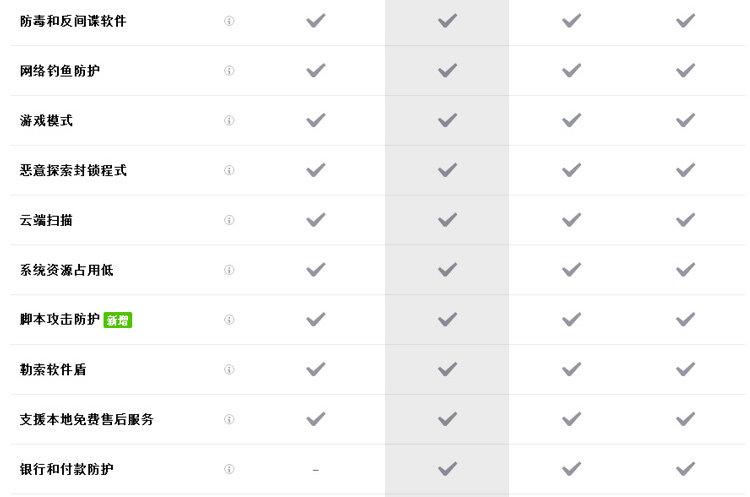Click the green 新增 badge
Image resolution: width=750 pixels, height=497 pixels.
(118, 320)
